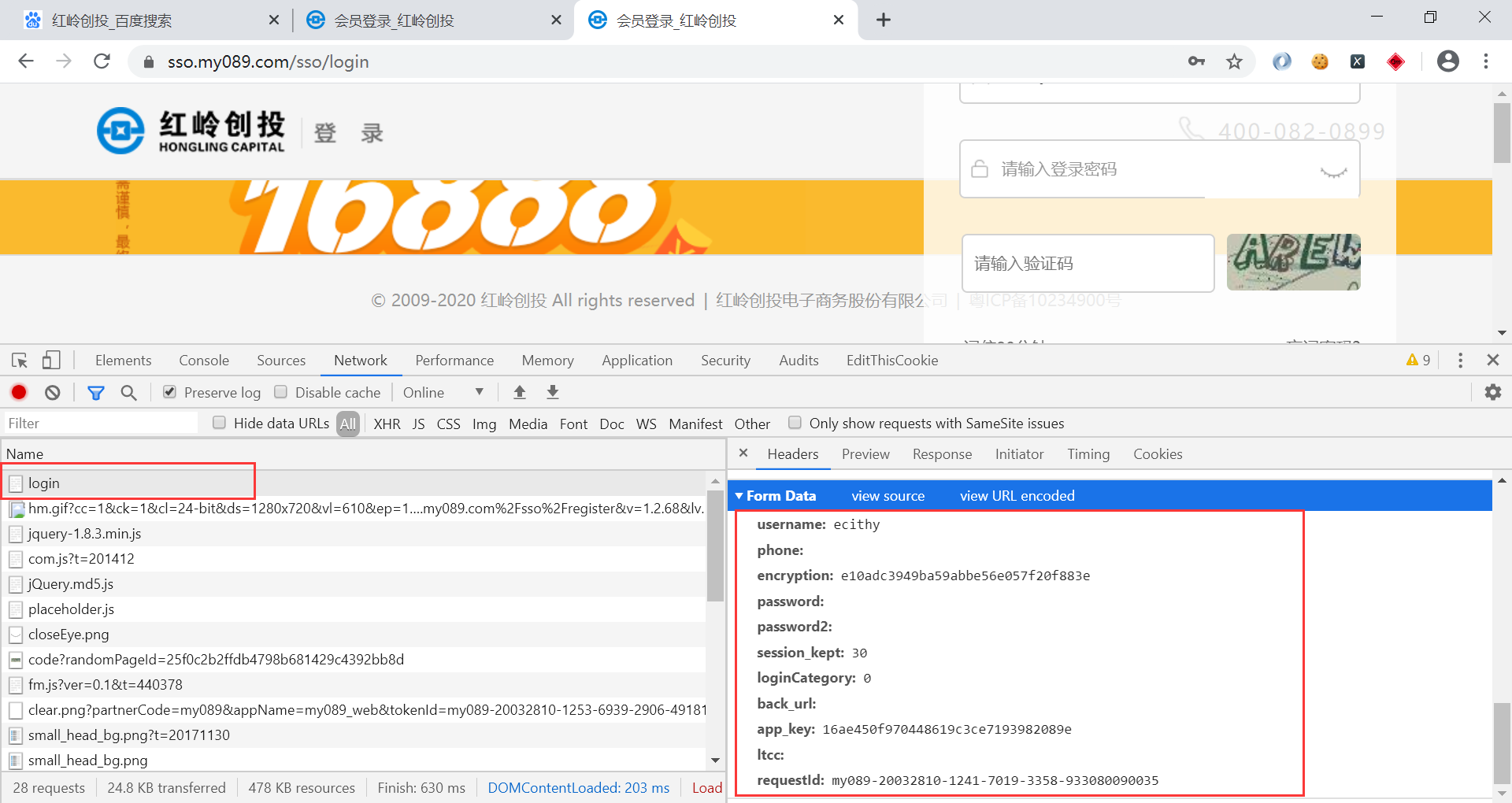Image resolution: width=1512 pixels, height=803 pixels.
Task: Open the DevTools customize three-dot menu
Action: (x=1460, y=361)
